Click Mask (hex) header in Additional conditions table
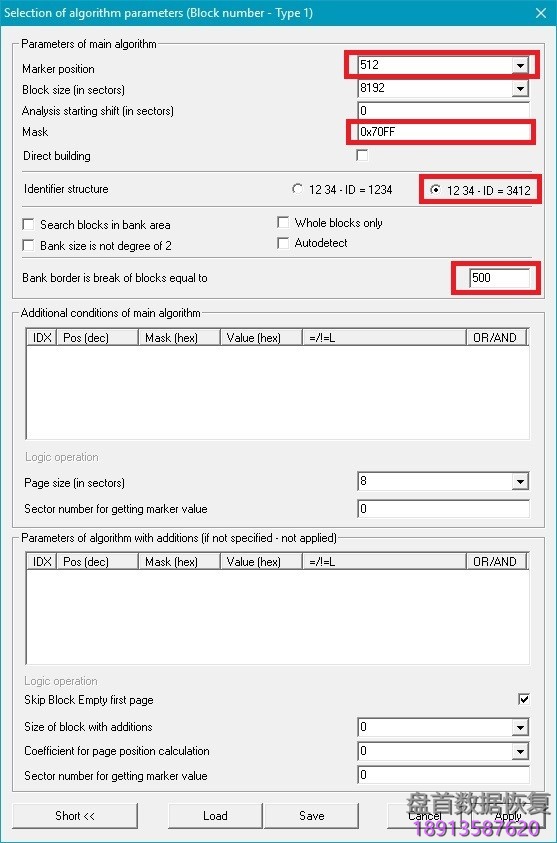Screen dimensions: 557x843 point(179,338)
